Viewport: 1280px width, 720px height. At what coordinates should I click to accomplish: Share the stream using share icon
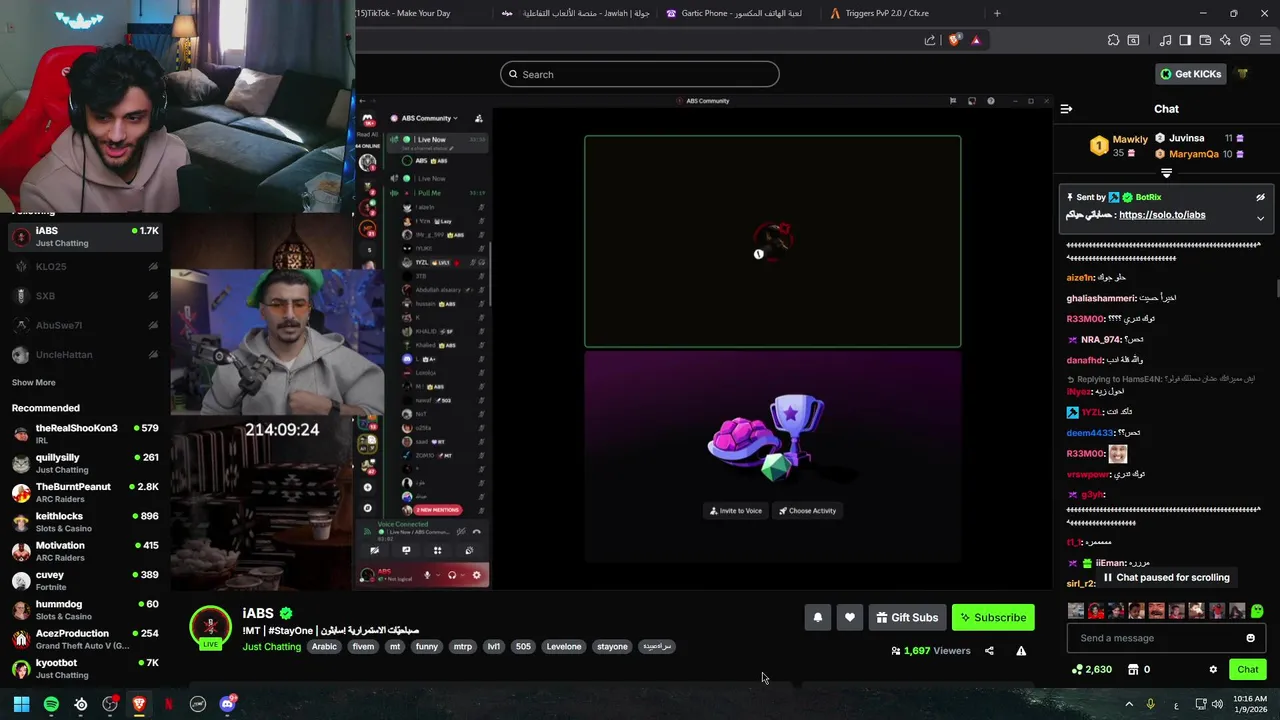989,651
